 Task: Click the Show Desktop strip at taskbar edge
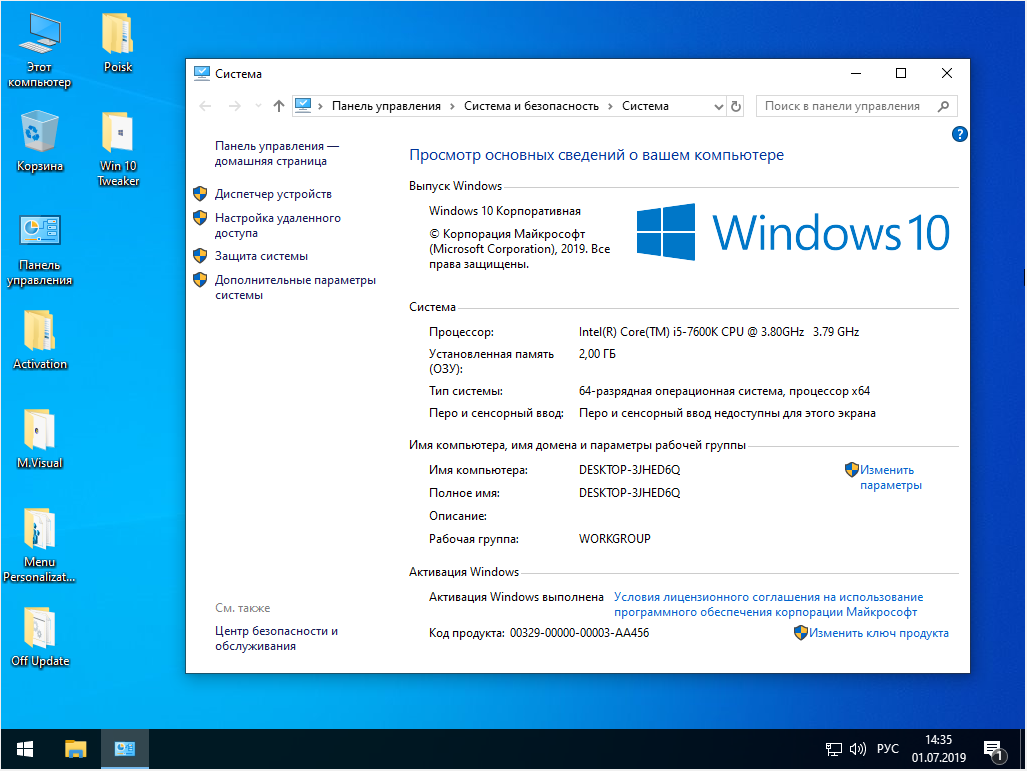point(1023,749)
